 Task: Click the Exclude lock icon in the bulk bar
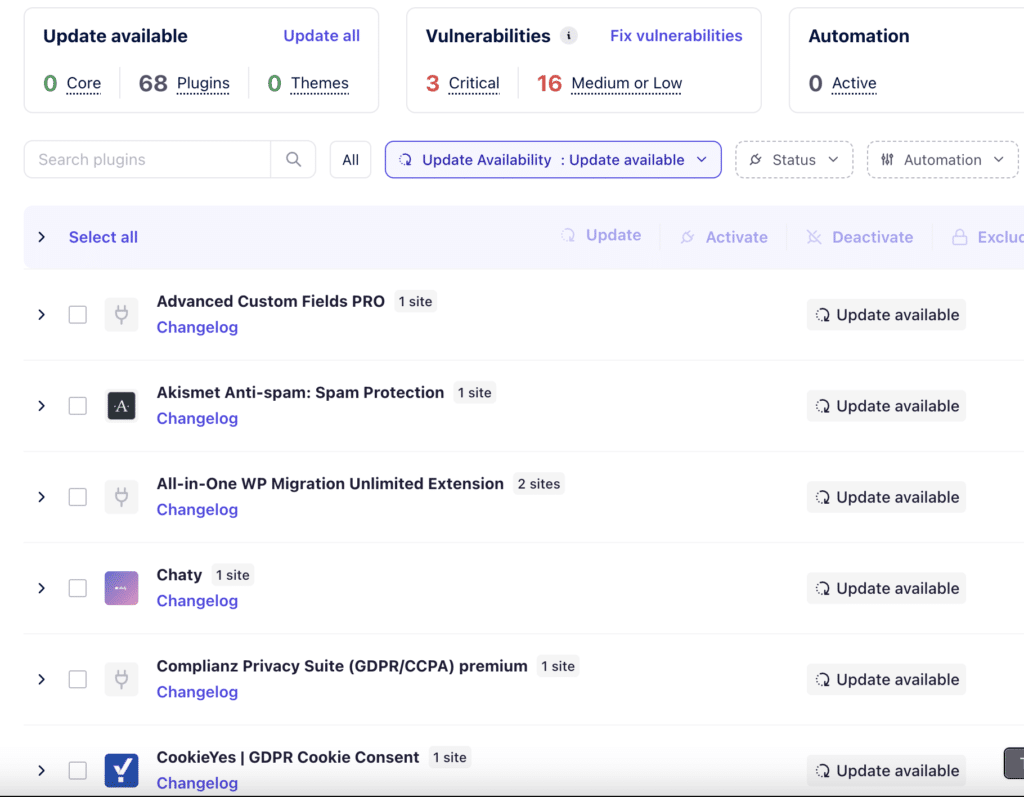click(959, 237)
